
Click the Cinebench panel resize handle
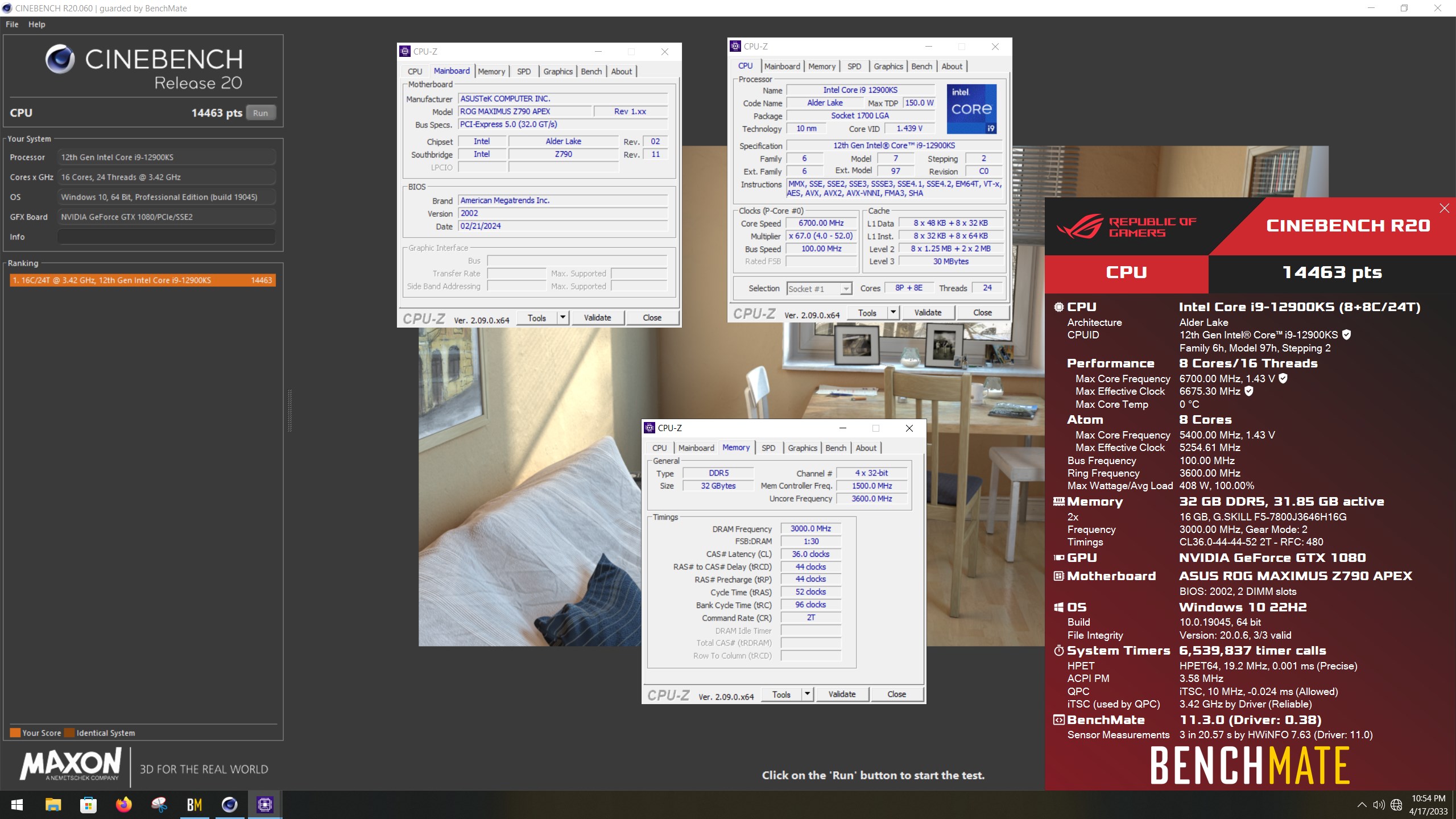coord(290,411)
